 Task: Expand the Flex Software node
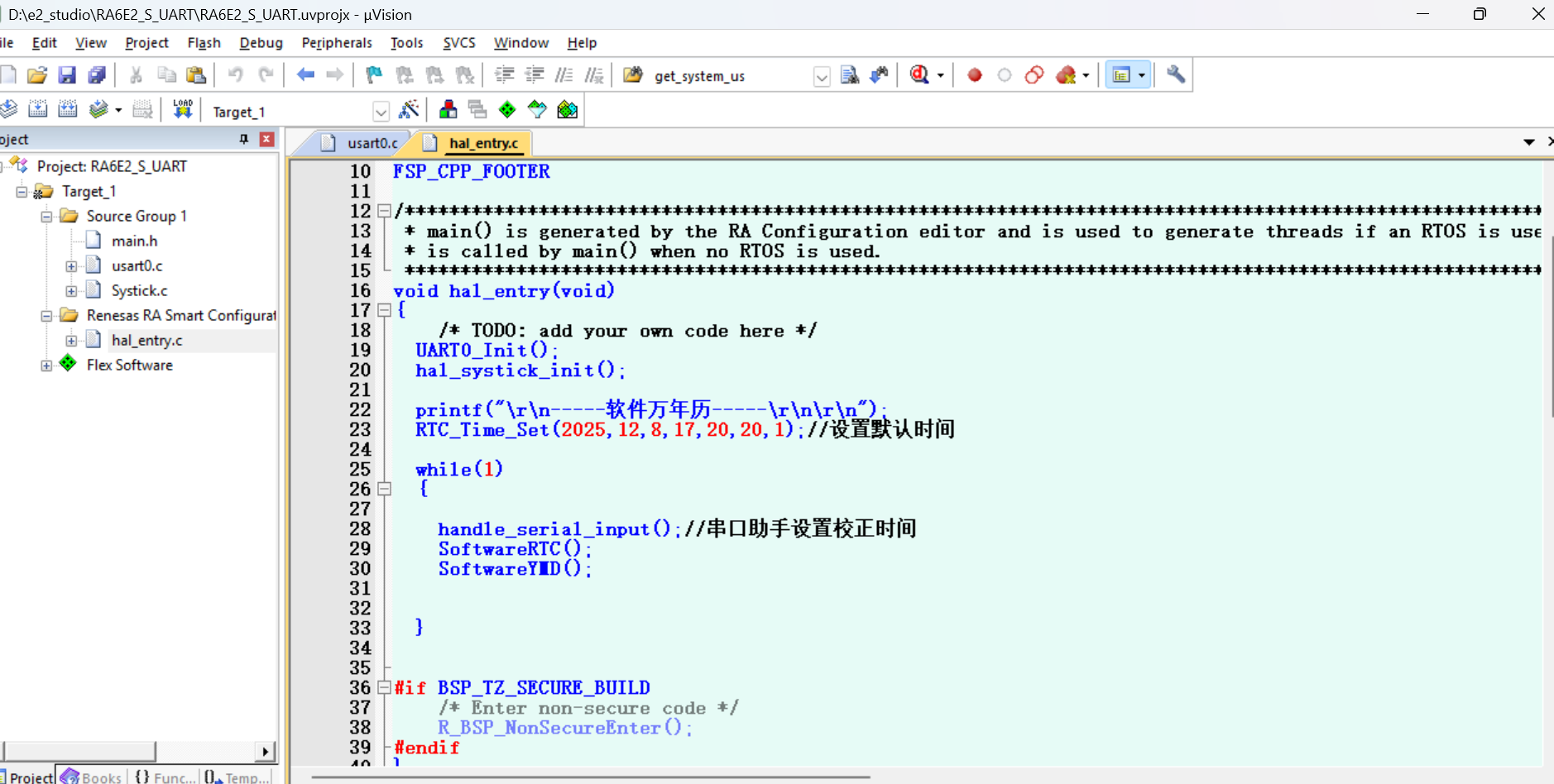coord(46,366)
